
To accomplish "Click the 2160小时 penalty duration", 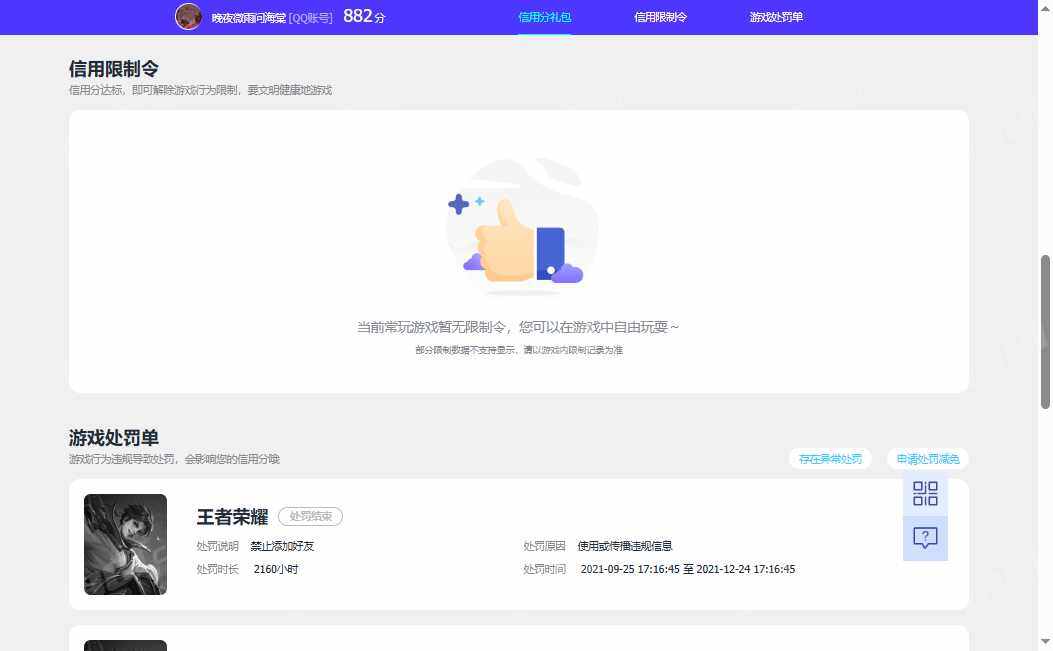I will [276, 569].
